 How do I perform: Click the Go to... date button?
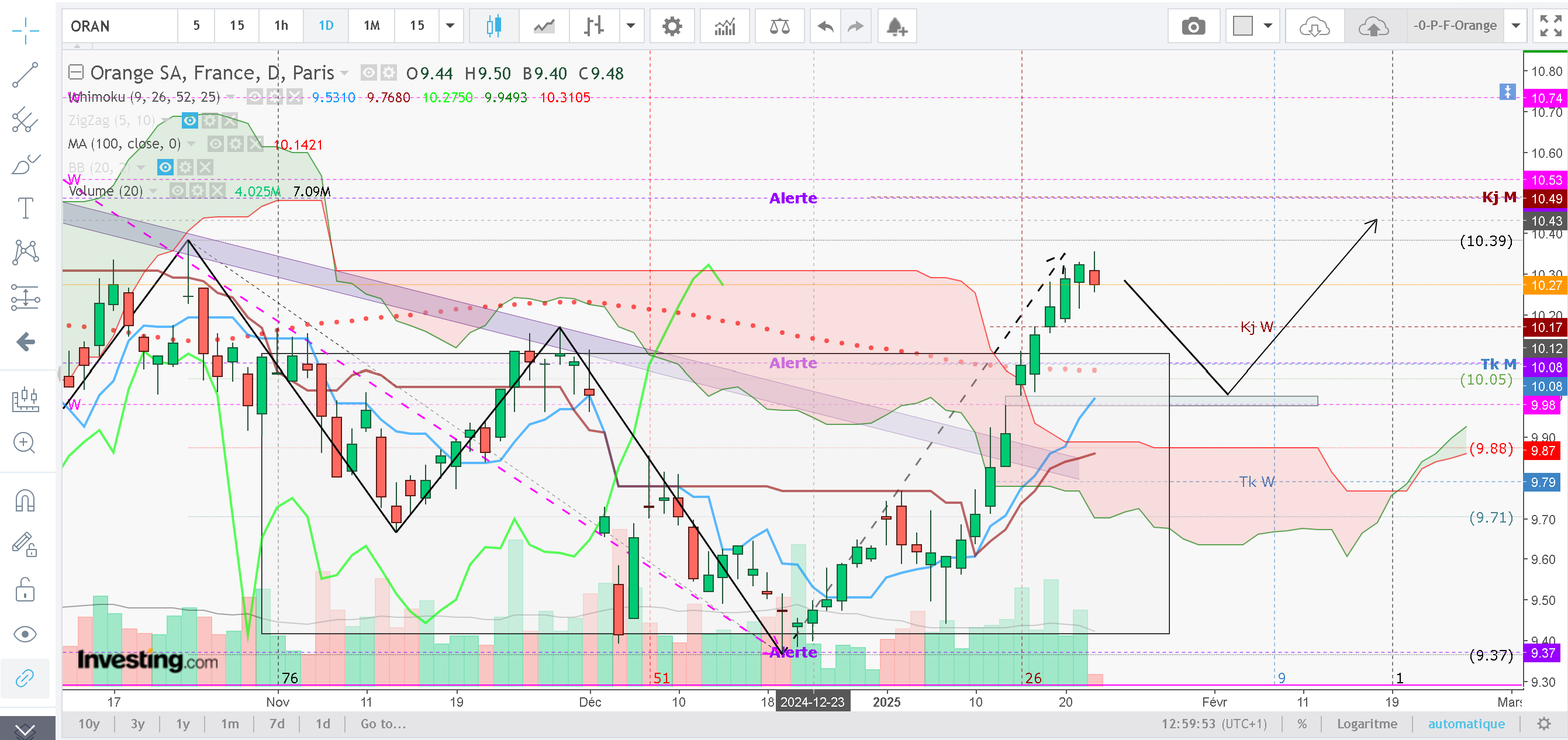click(x=383, y=724)
